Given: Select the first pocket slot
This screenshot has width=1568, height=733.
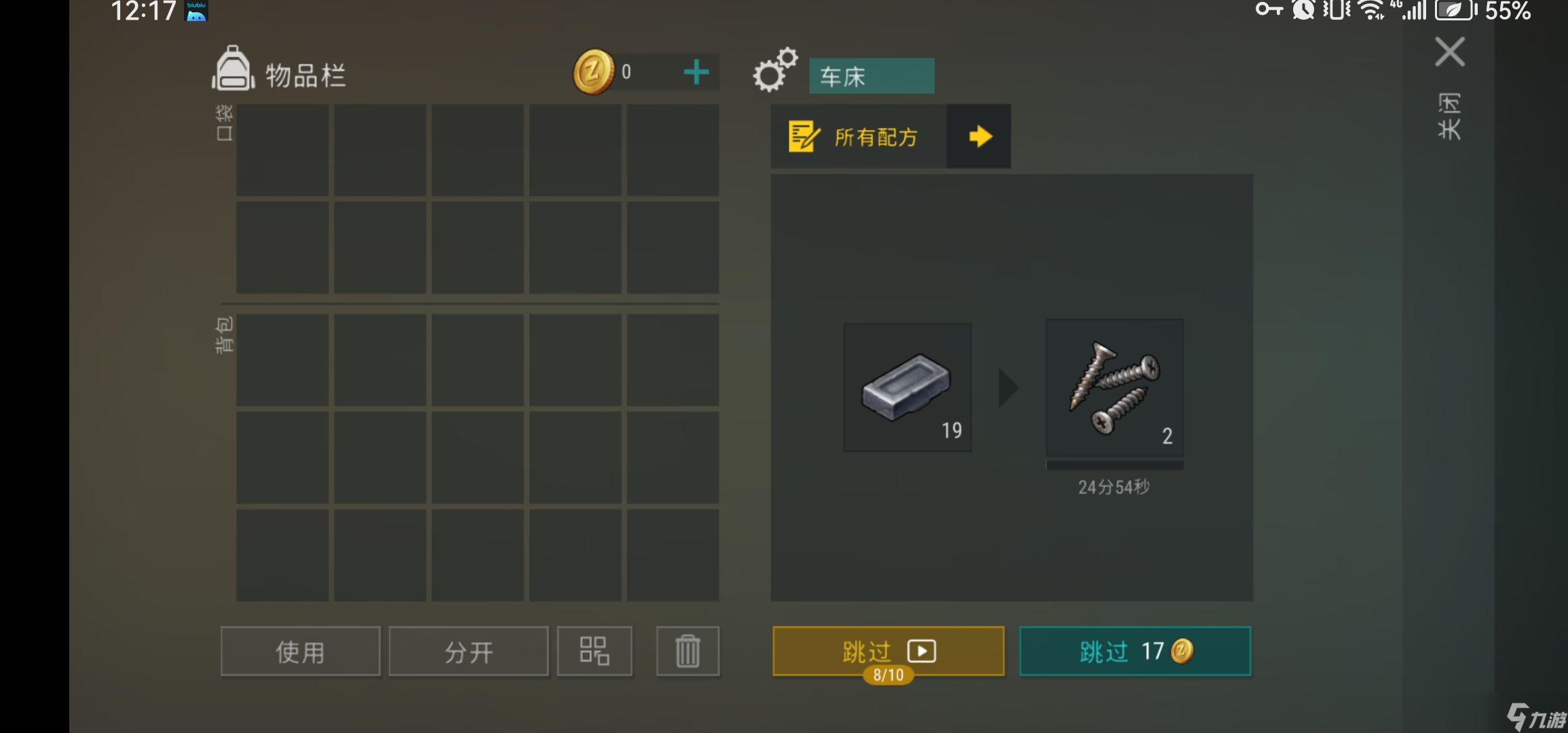Looking at the screenshot, I should [282, 150].
